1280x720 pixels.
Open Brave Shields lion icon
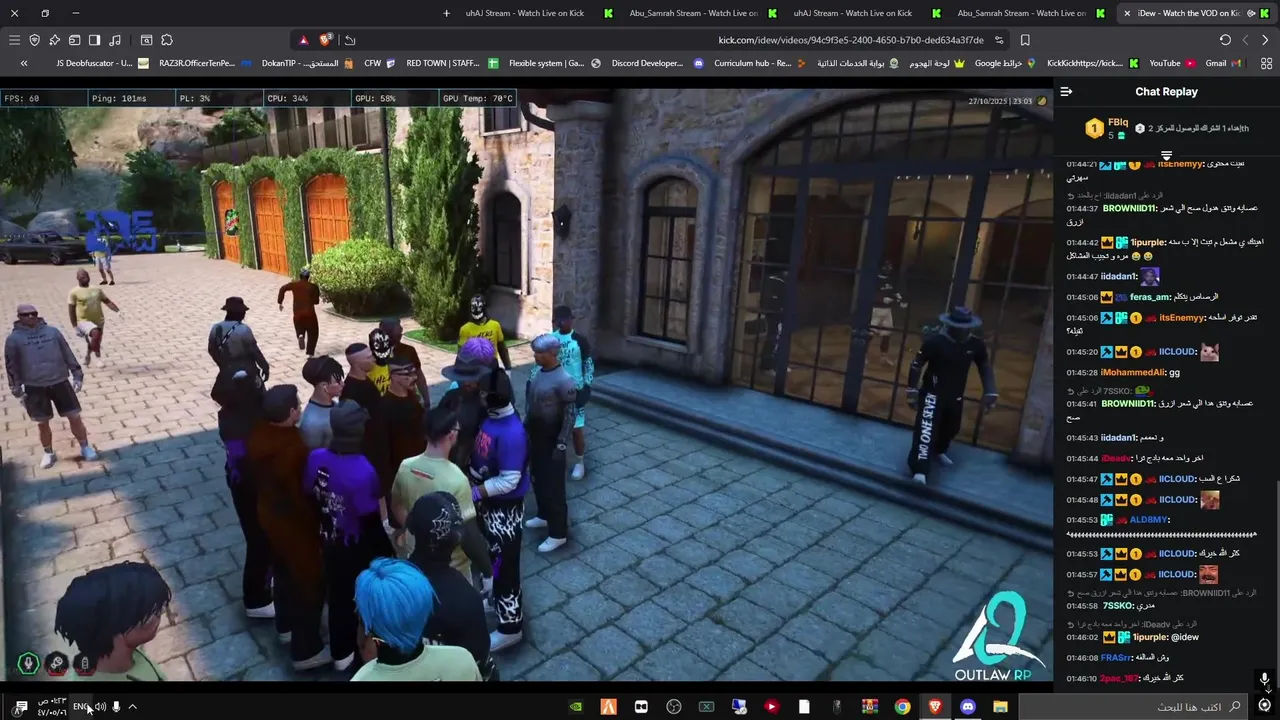click(x=325, y=40)
